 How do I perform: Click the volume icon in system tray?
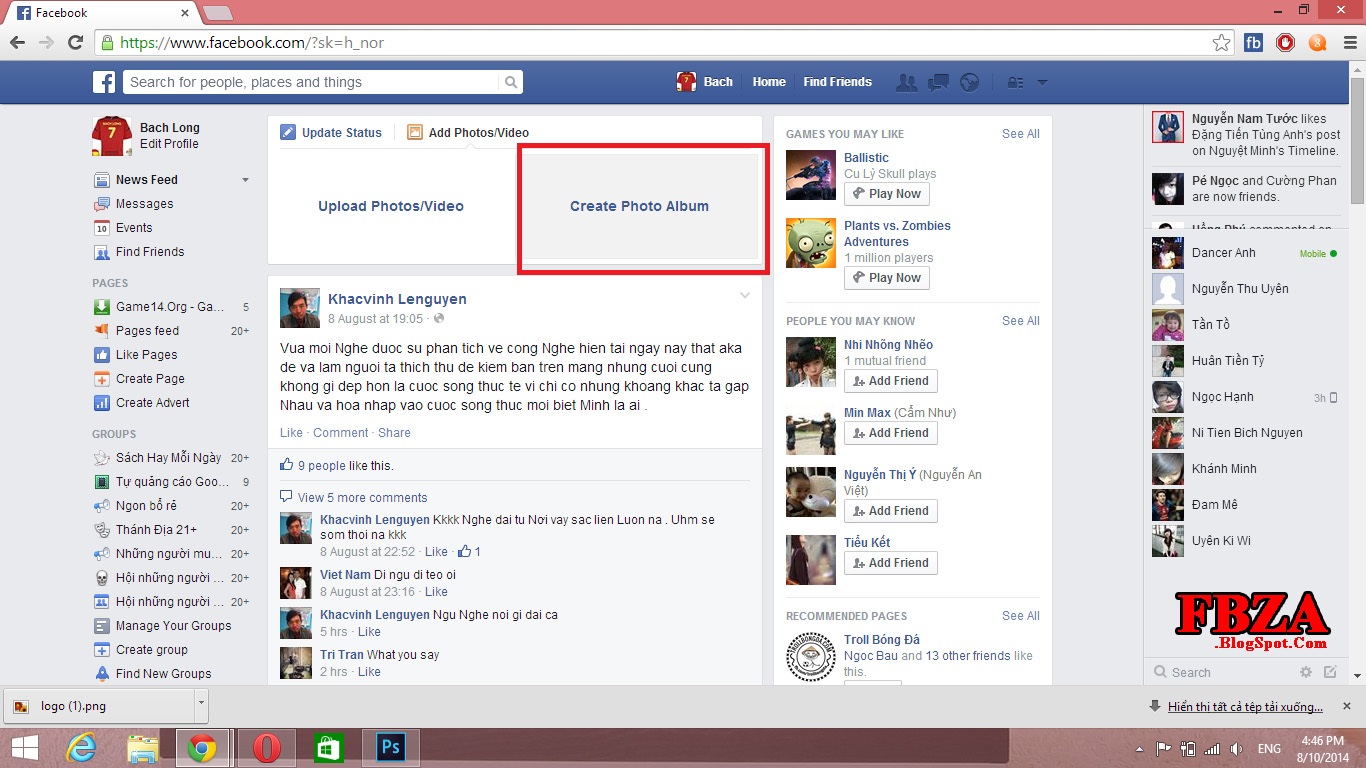[x=1236, y=748]
